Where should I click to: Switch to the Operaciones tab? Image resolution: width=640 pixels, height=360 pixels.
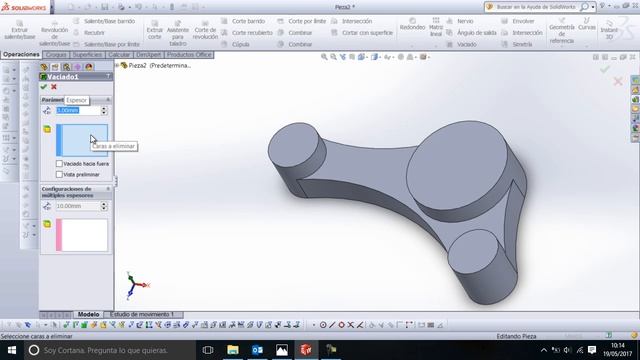pos(21,55)
